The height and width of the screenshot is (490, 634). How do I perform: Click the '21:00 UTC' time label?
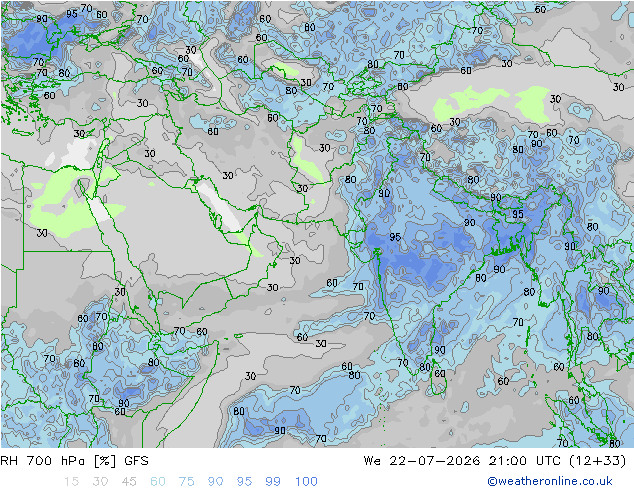click(x=526, y=460)
